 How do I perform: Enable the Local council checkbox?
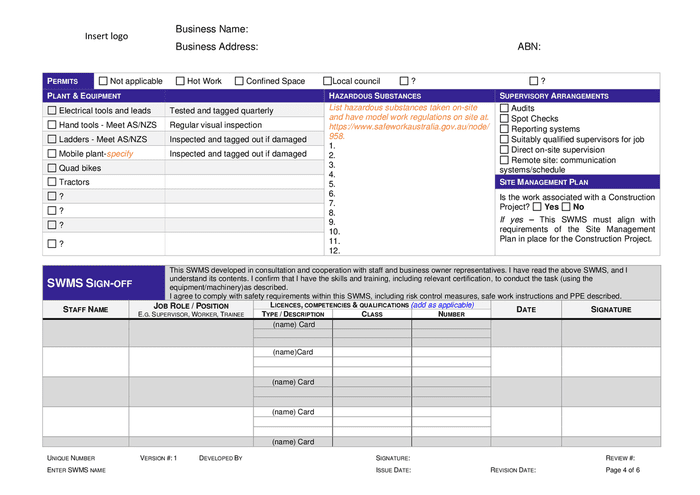pyautogui.click(x=327, y=81)
